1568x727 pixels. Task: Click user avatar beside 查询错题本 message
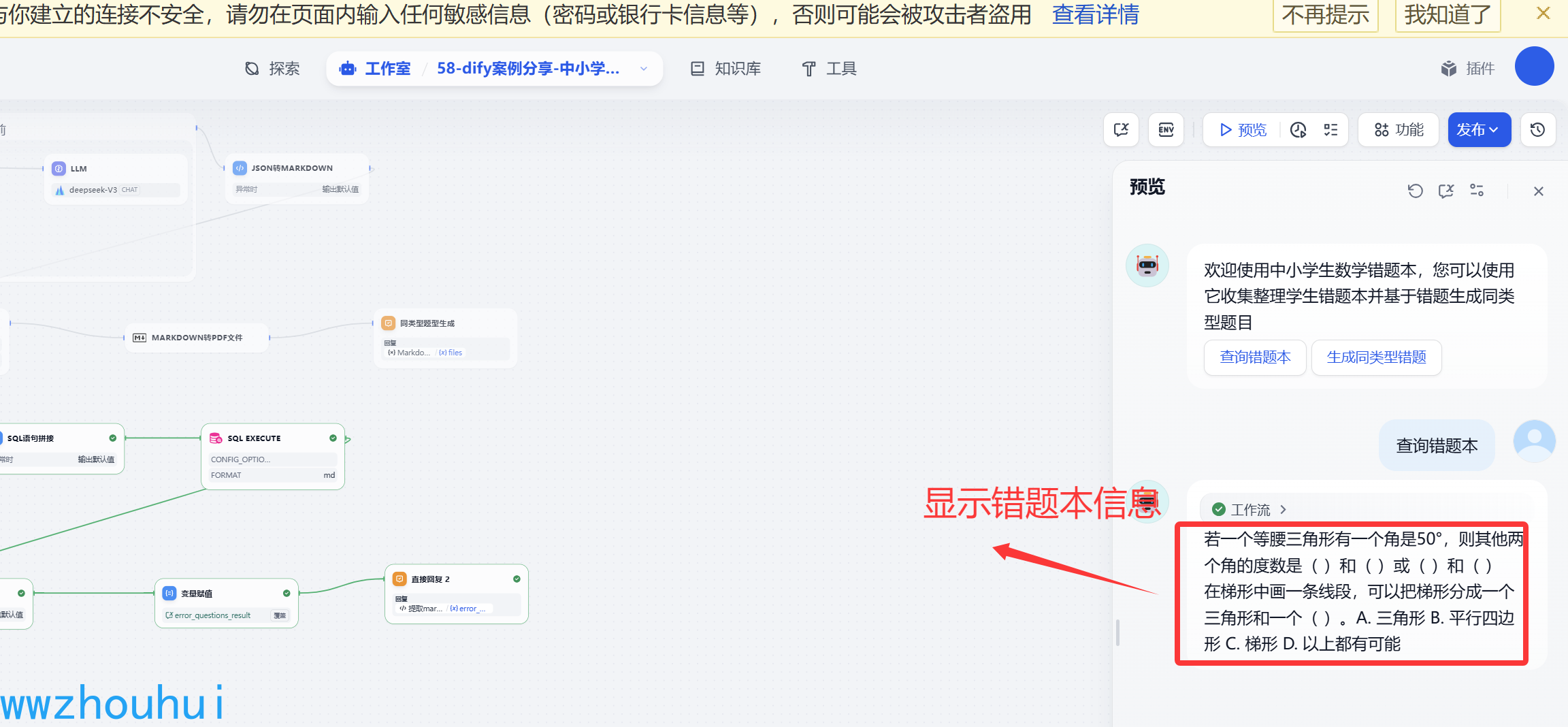pos(1534,441)
